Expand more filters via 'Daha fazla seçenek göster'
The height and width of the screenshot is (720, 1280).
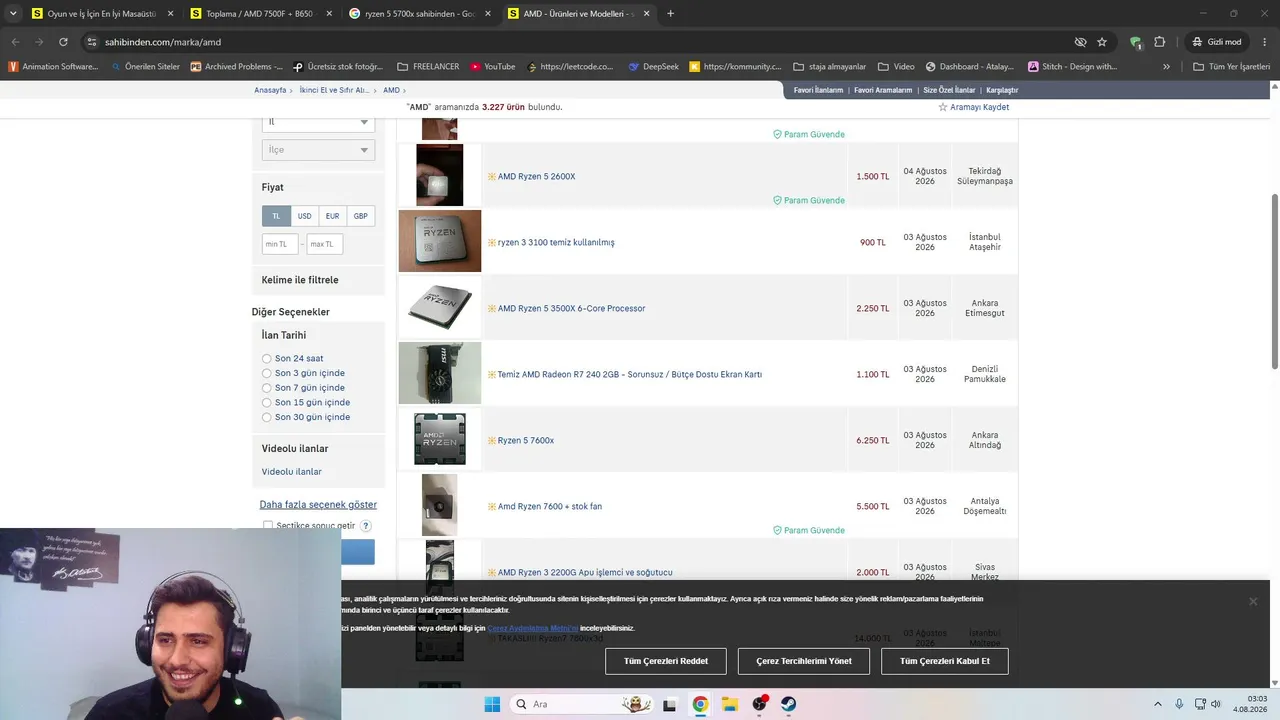pyautogui.click(x=318, y=505)
